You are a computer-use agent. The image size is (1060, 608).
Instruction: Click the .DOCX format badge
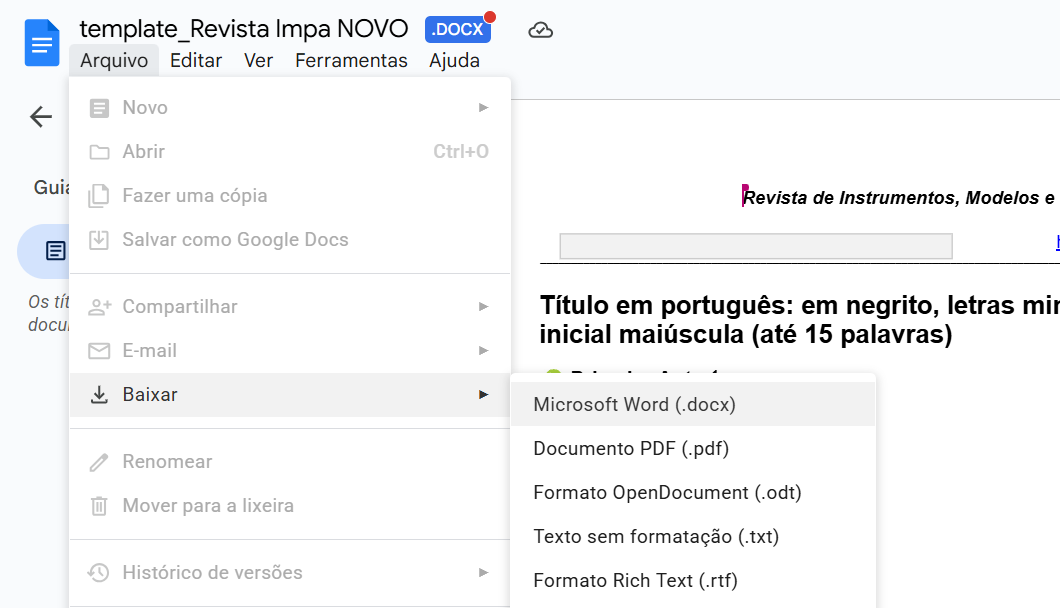click(457, 30)
